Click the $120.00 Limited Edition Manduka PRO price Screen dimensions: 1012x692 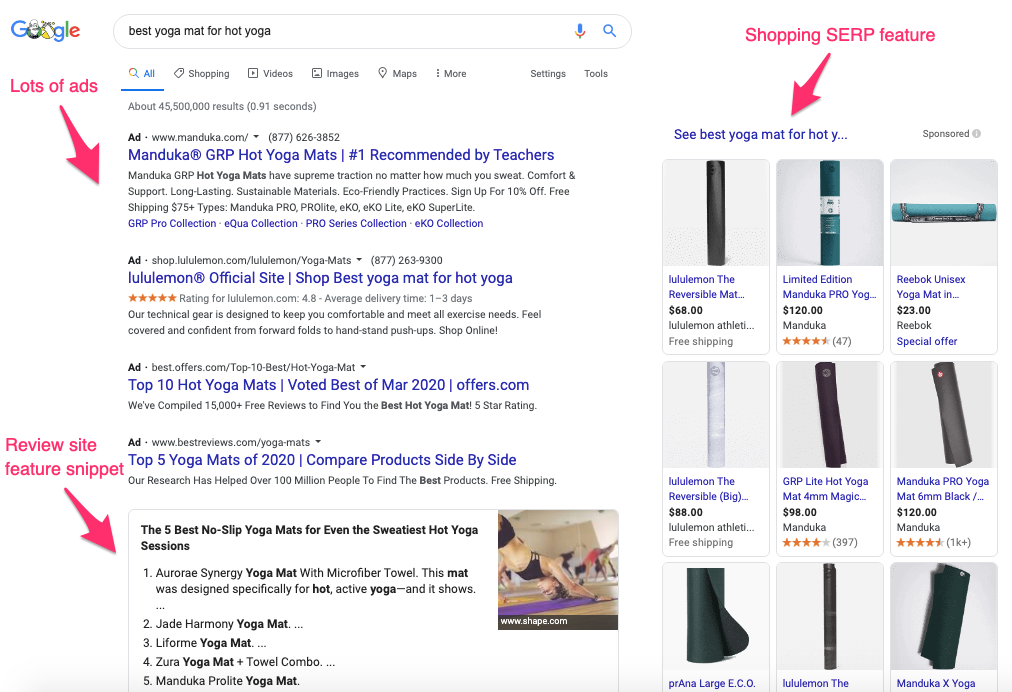click(x=802, y=310)
